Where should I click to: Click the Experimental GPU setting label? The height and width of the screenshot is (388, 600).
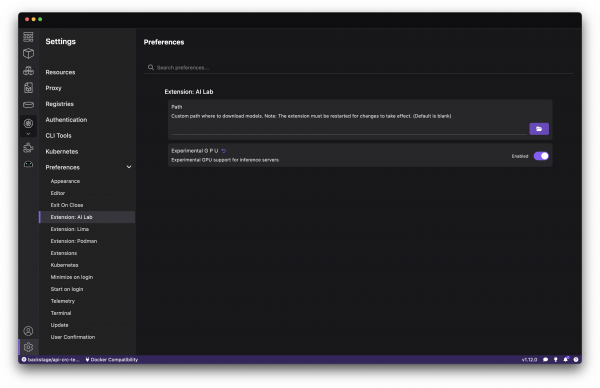pos(194,151)
